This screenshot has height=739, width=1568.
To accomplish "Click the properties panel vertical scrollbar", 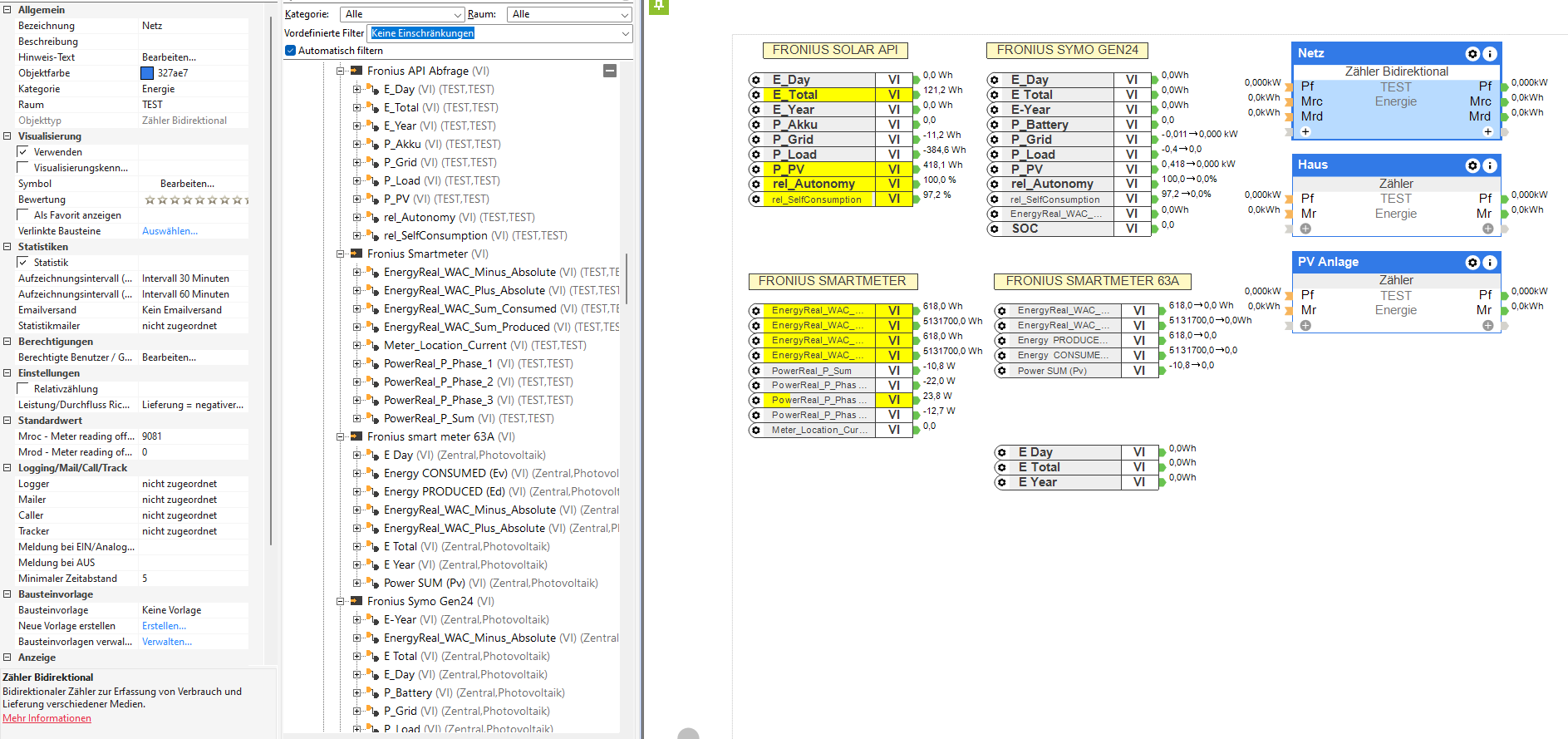I will click(x=272, y=283).
